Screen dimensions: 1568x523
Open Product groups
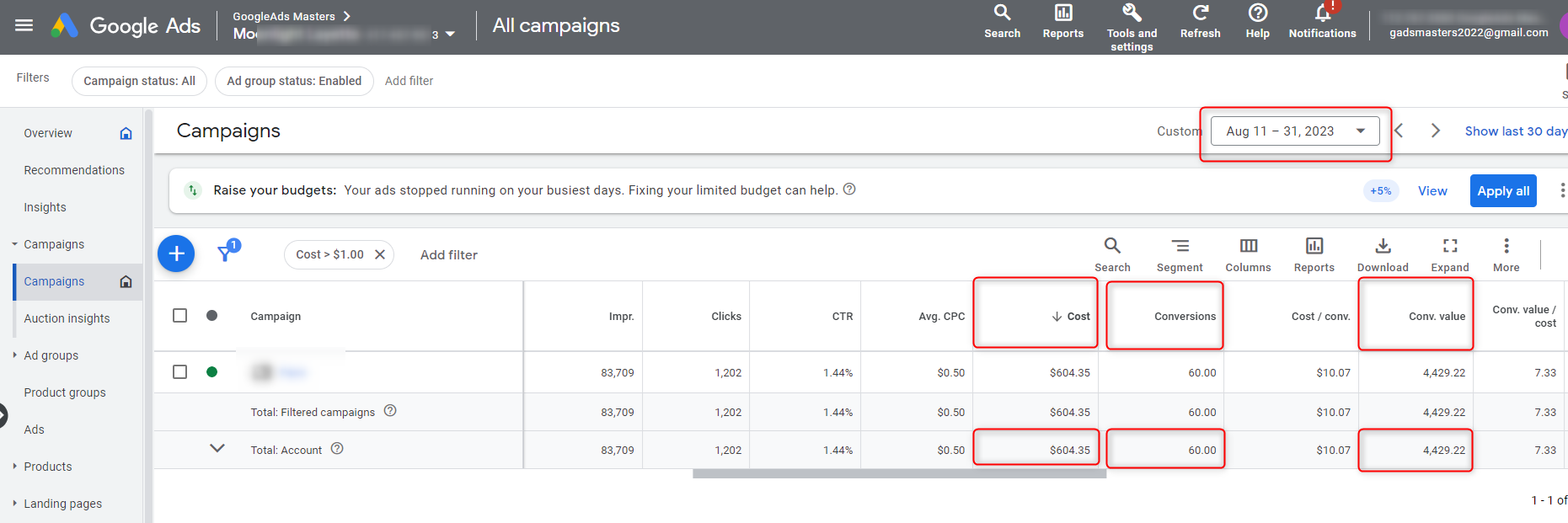[x=65, y=392]
